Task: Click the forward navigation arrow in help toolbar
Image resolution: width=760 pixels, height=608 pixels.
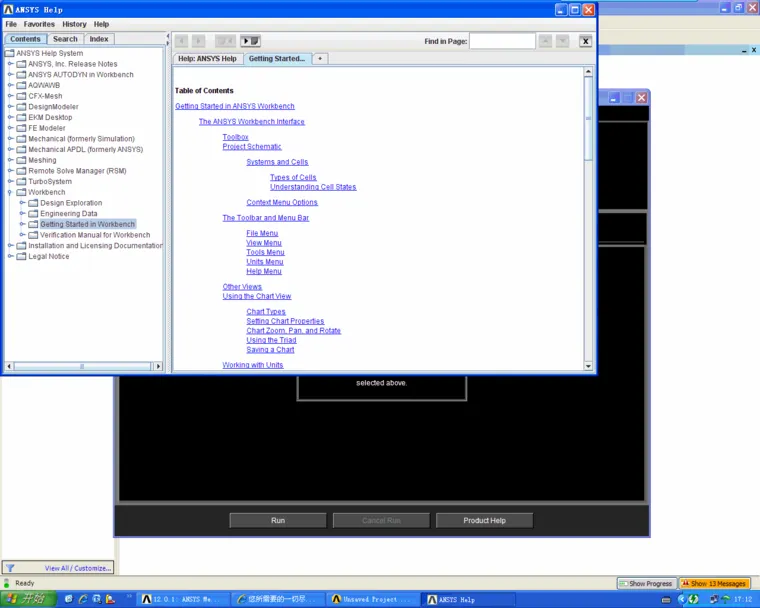Action: click(198, 41)
